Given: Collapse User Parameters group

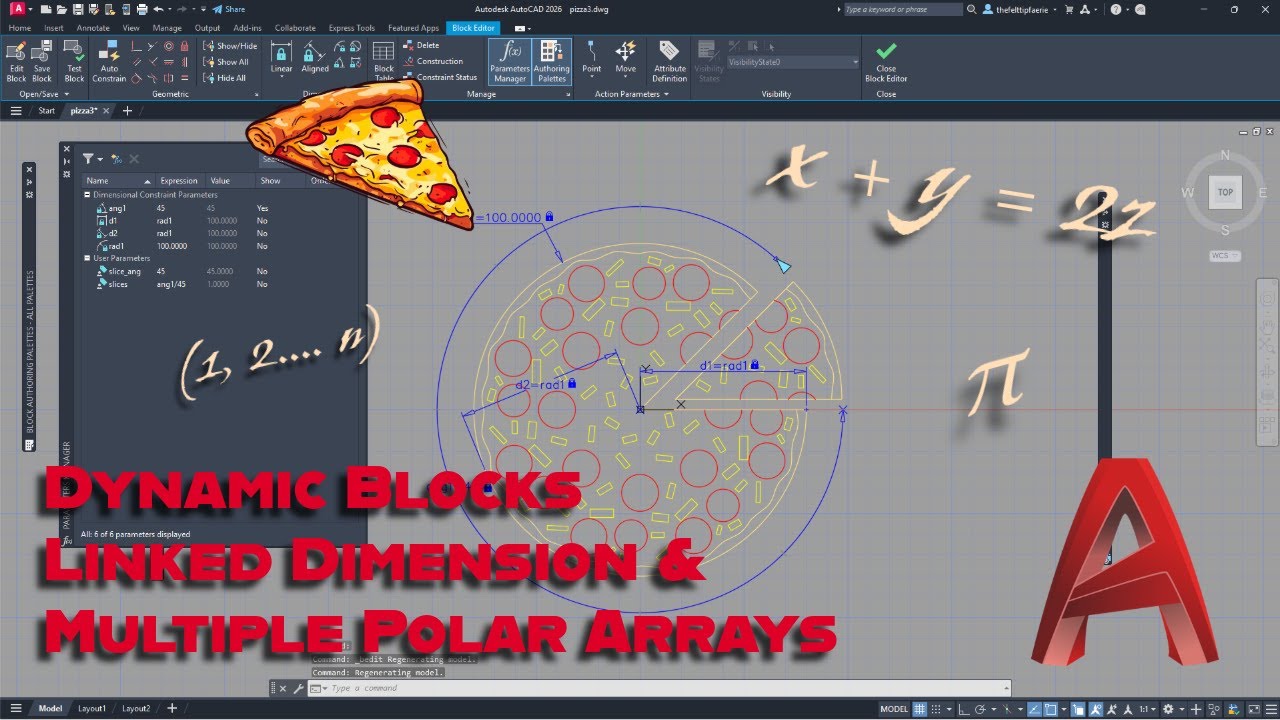Looking at the screenshot, I should pyautogui.click(x=87, y=258).
